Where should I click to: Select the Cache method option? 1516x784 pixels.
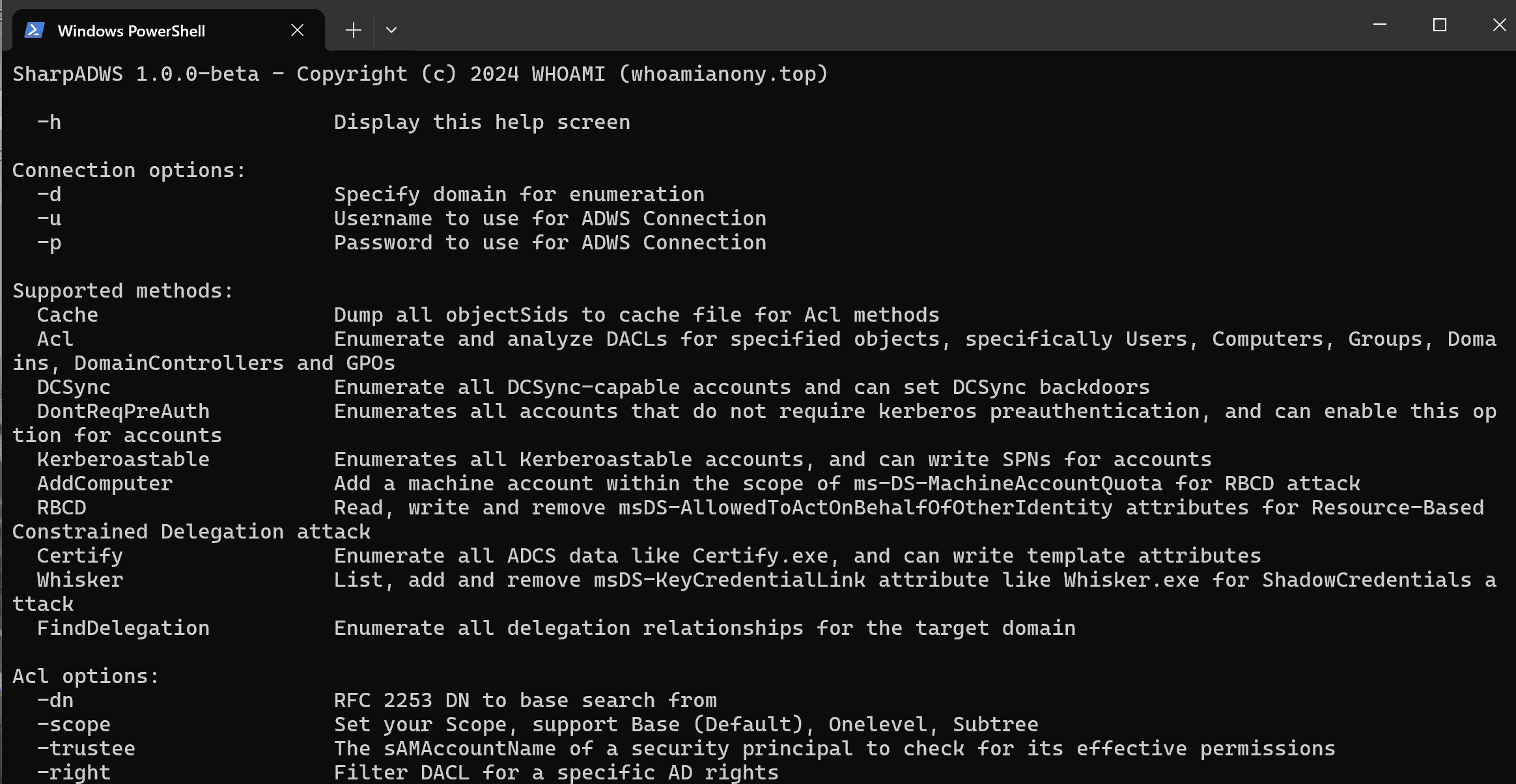(65, 314)
